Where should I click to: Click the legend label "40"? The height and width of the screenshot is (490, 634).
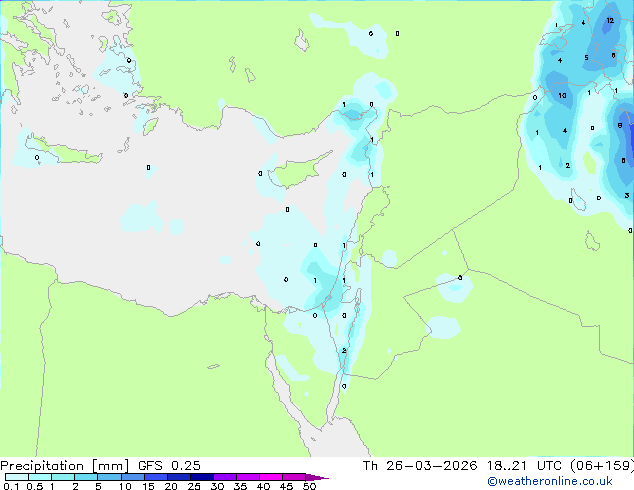(264, 486)
